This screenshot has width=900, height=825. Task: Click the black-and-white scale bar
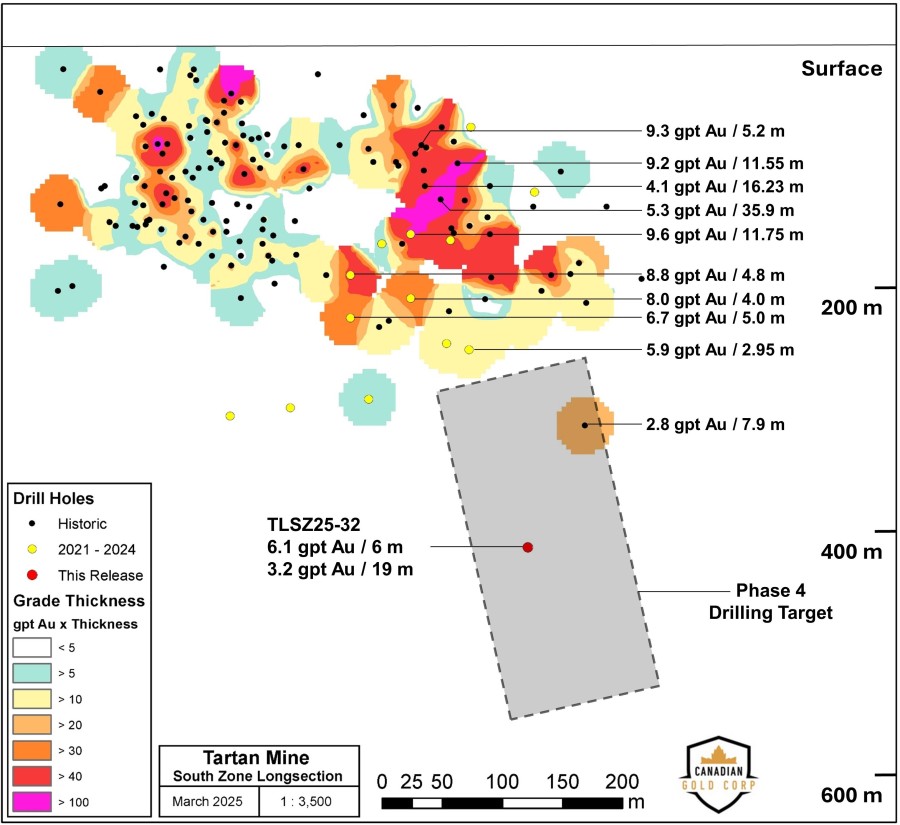click(x=502, y=803)
